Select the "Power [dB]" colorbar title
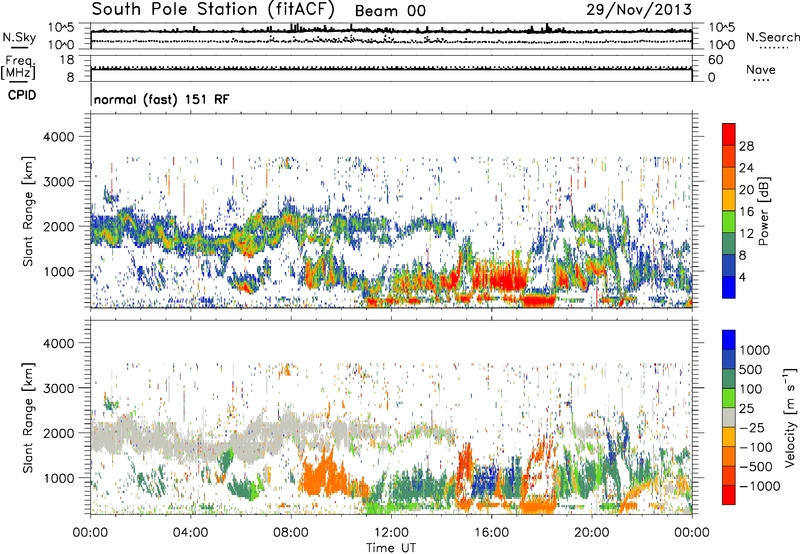800x554 pixels. [763, 211]
